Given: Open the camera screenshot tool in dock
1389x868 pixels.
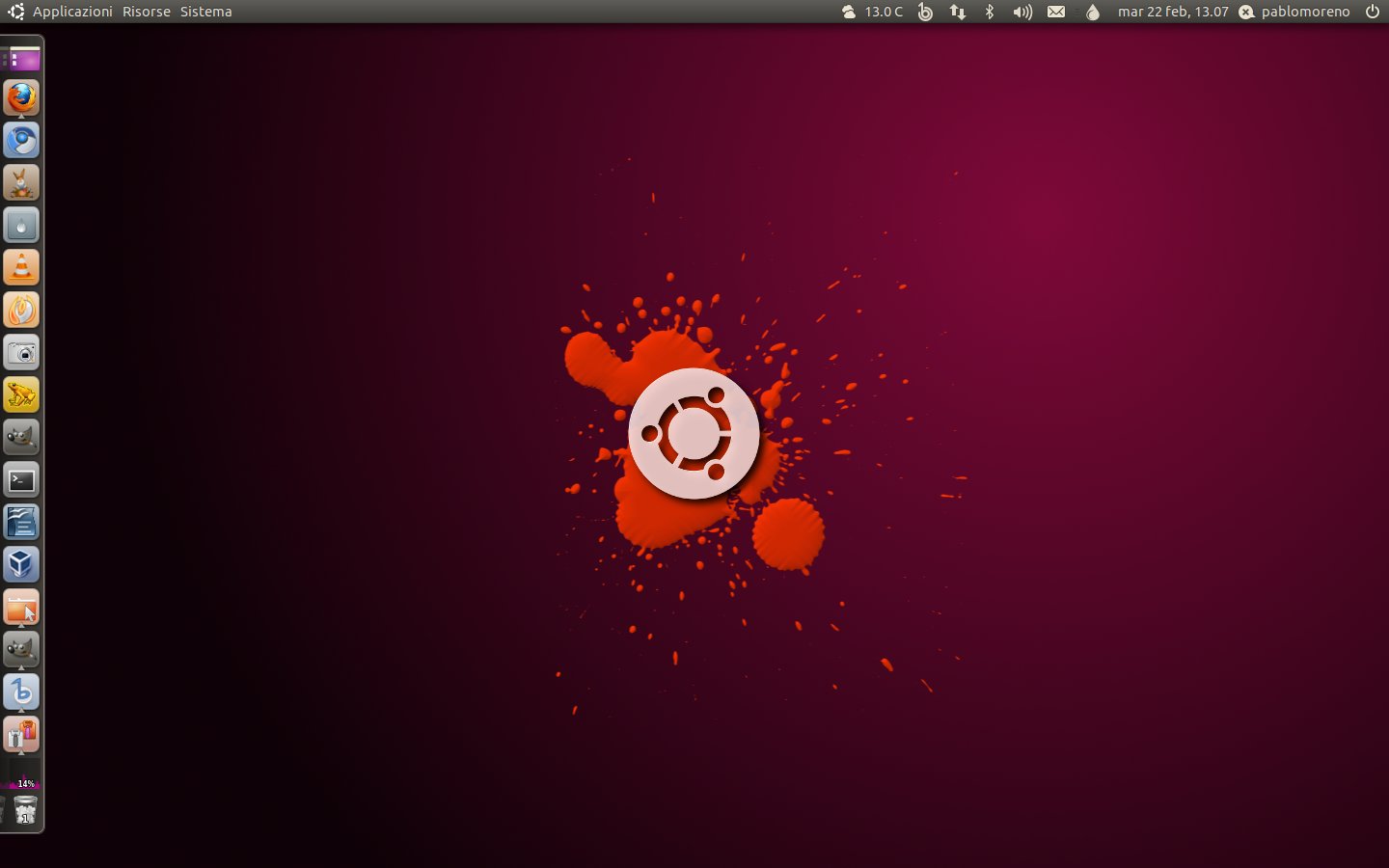Looking at the screenshot, I should pos(21,353).
